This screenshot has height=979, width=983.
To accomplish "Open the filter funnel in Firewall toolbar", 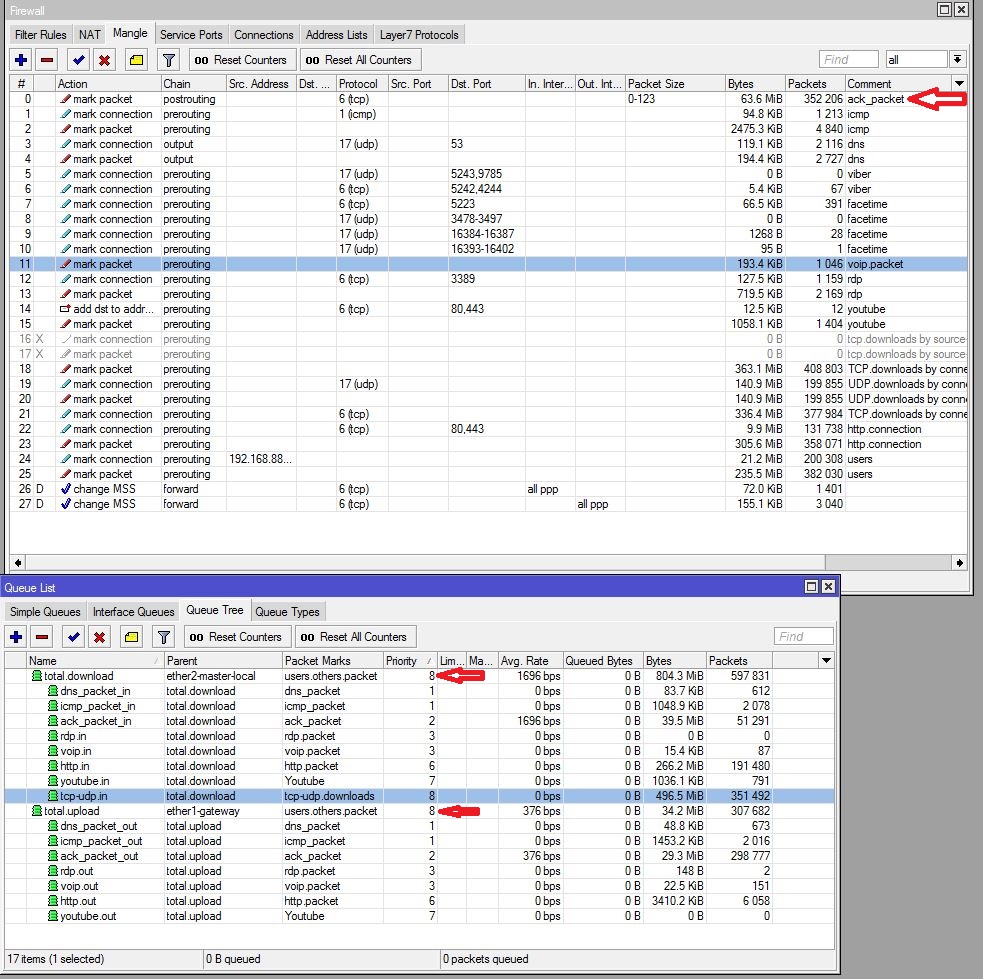I will click(169, 60).
